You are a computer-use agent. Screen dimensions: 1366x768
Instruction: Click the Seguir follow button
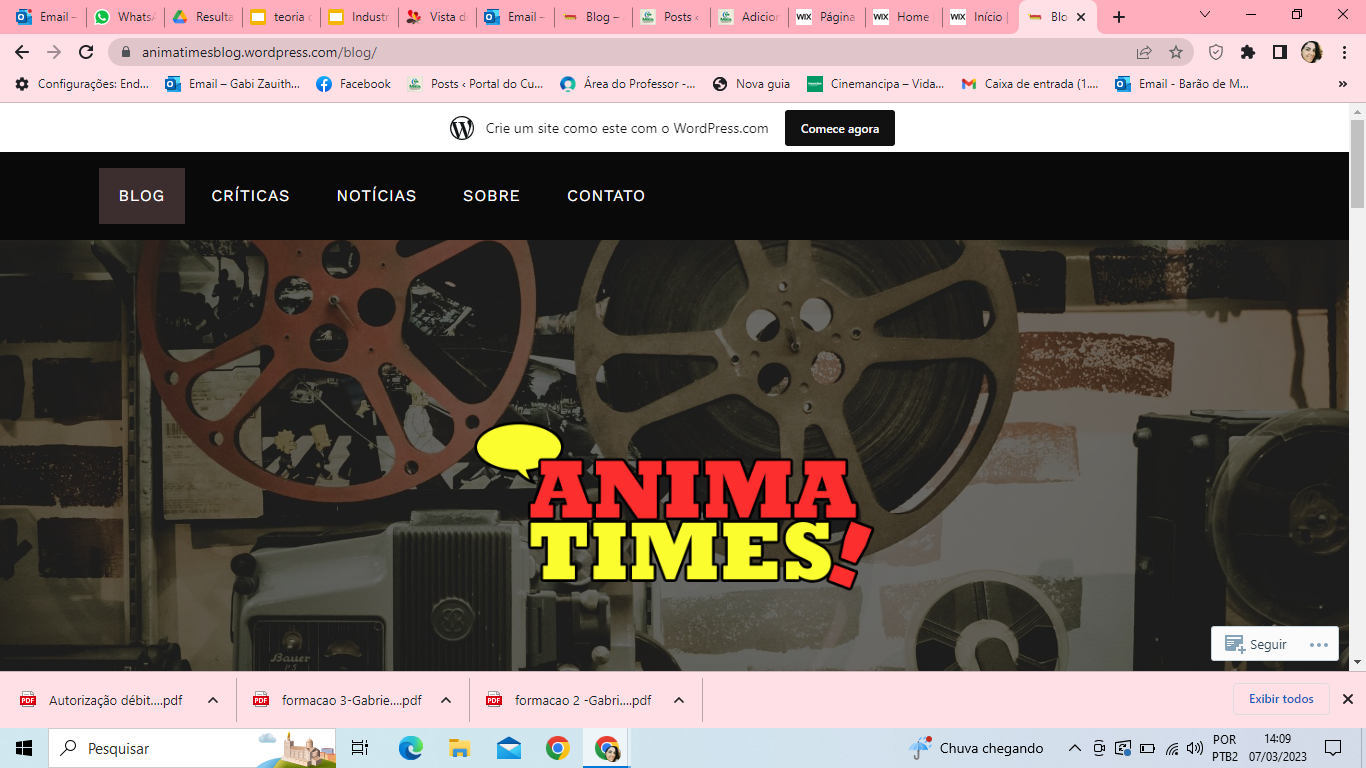pos(1256,645)
